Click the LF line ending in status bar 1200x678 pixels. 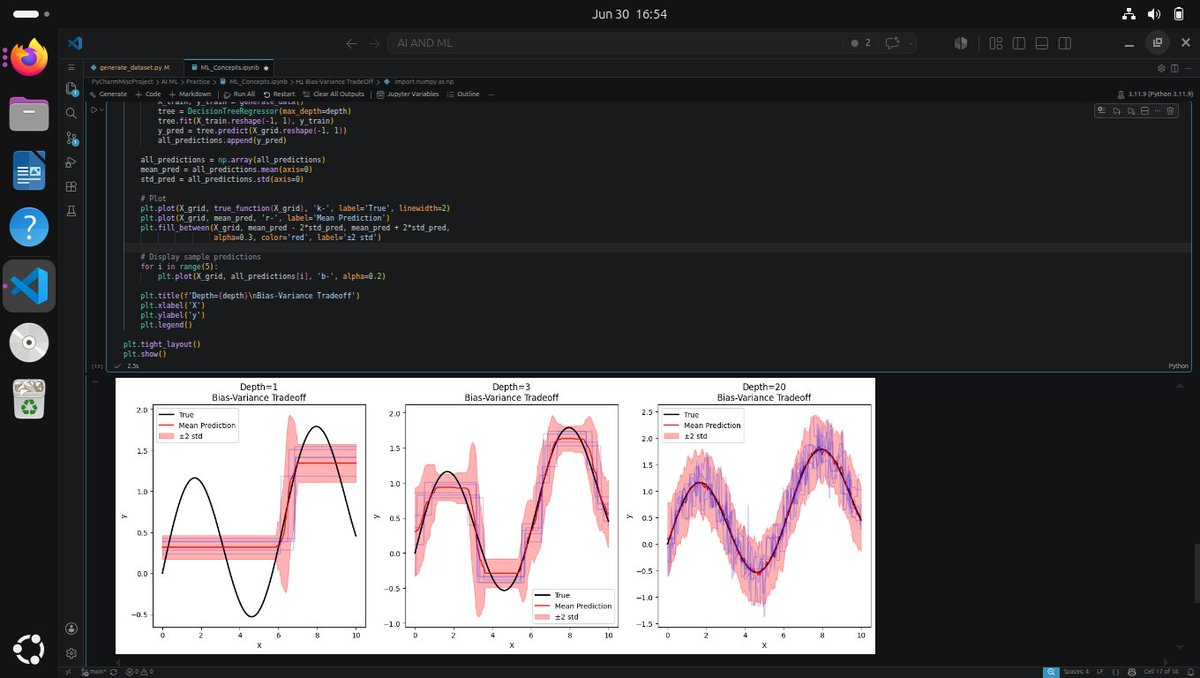[x=1100, y=672]
